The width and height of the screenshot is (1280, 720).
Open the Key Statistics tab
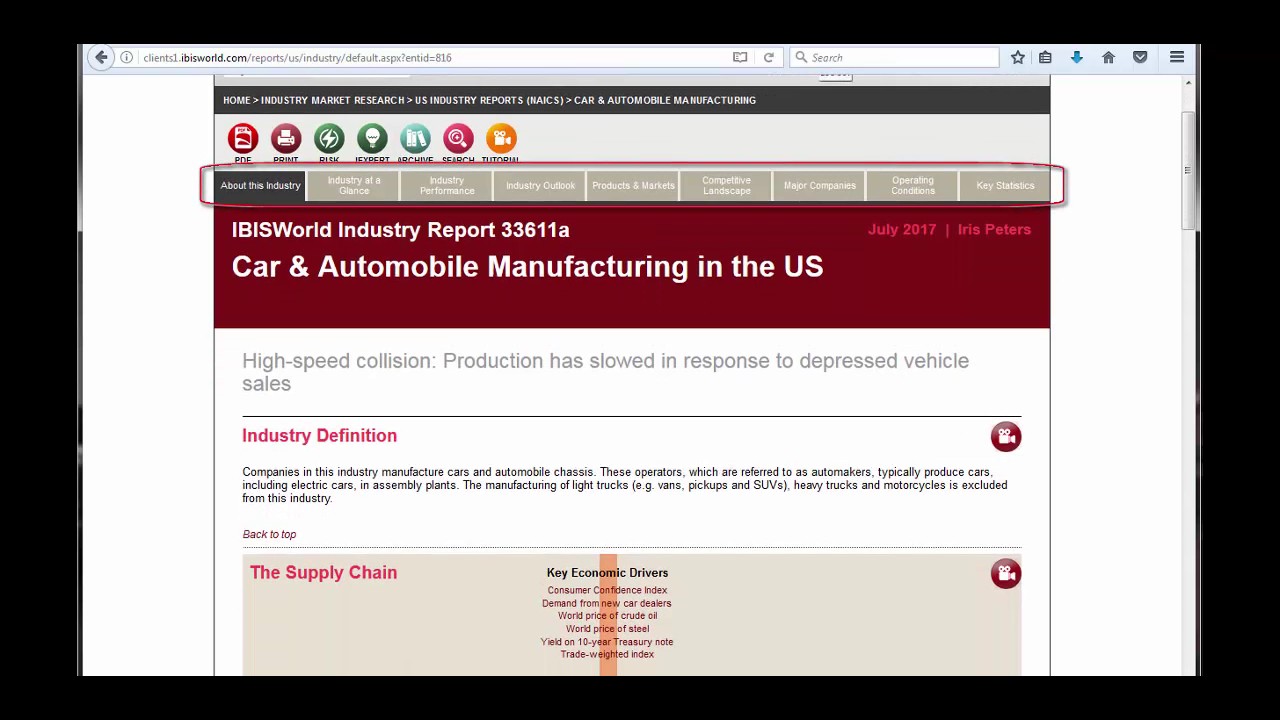(1005, 186)
